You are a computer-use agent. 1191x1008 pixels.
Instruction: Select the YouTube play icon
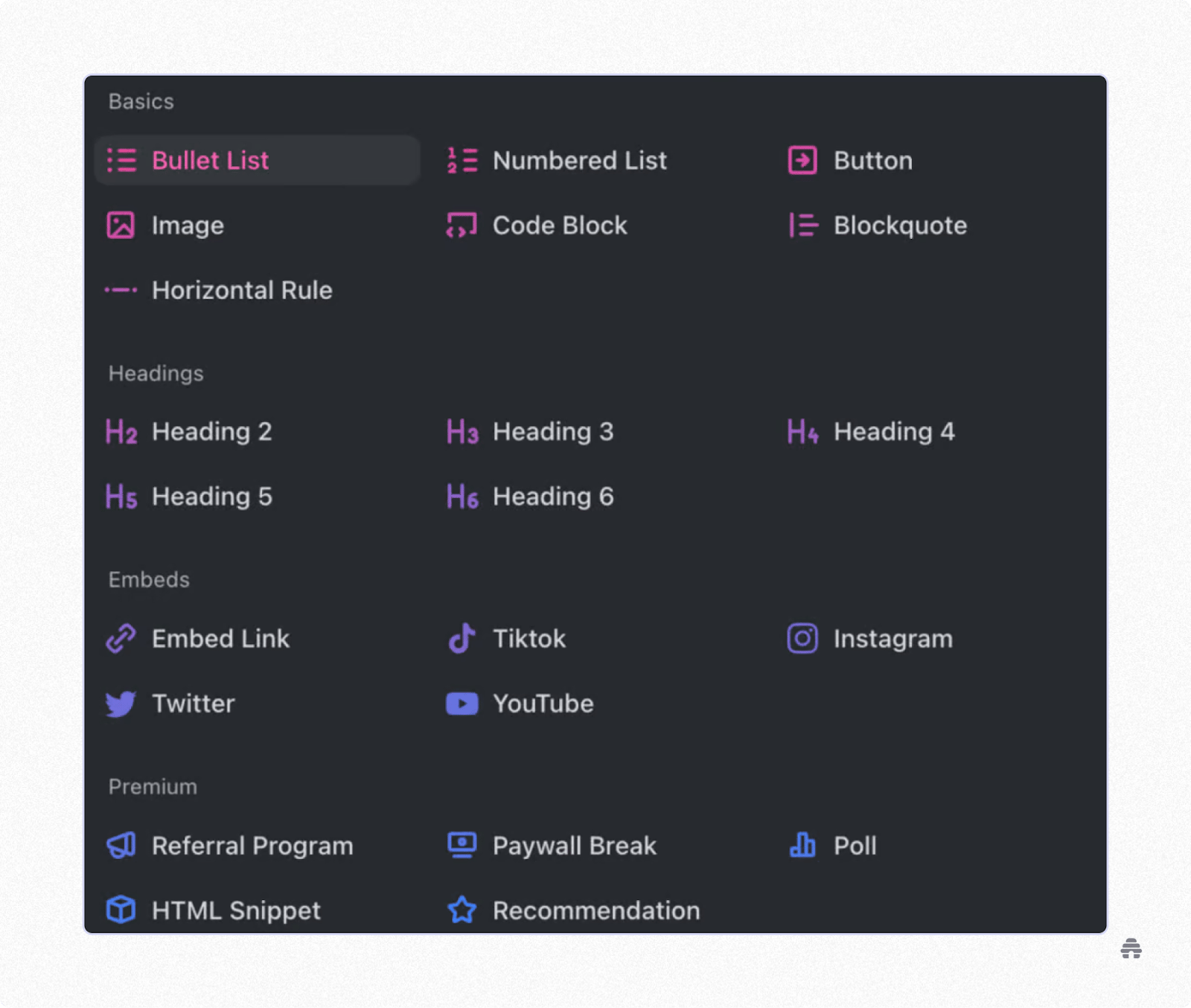[462, 704]
